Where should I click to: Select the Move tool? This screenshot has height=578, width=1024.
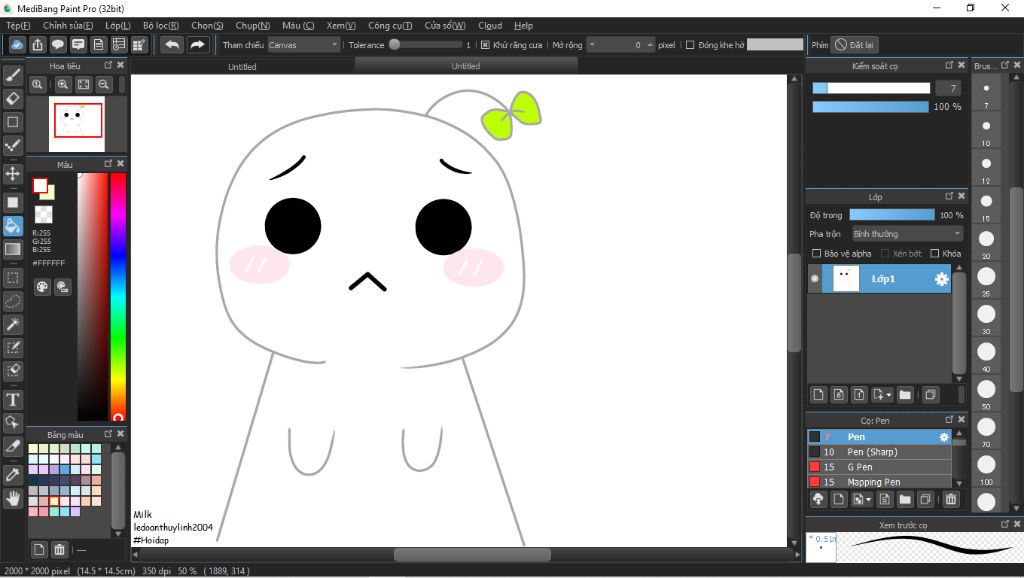tap(12, 173)
